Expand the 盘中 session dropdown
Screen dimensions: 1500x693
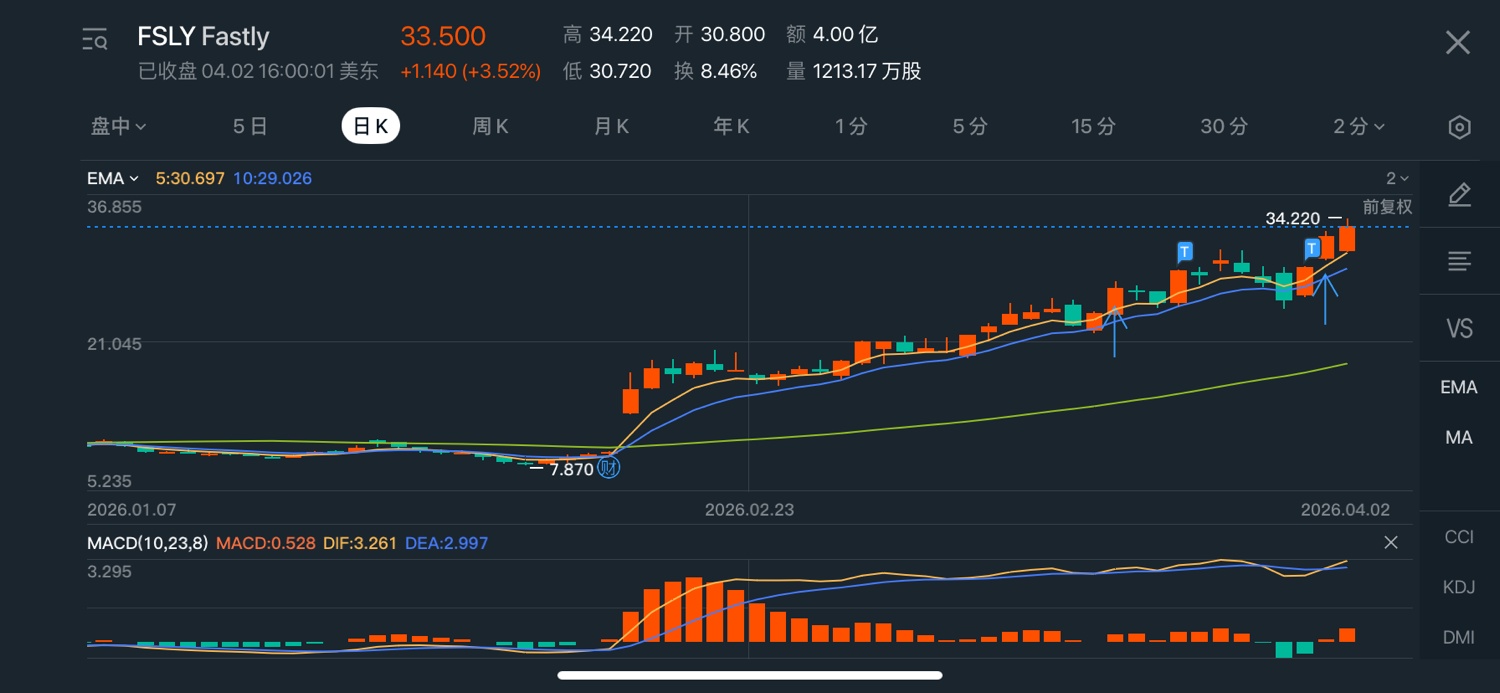[119, 126]
